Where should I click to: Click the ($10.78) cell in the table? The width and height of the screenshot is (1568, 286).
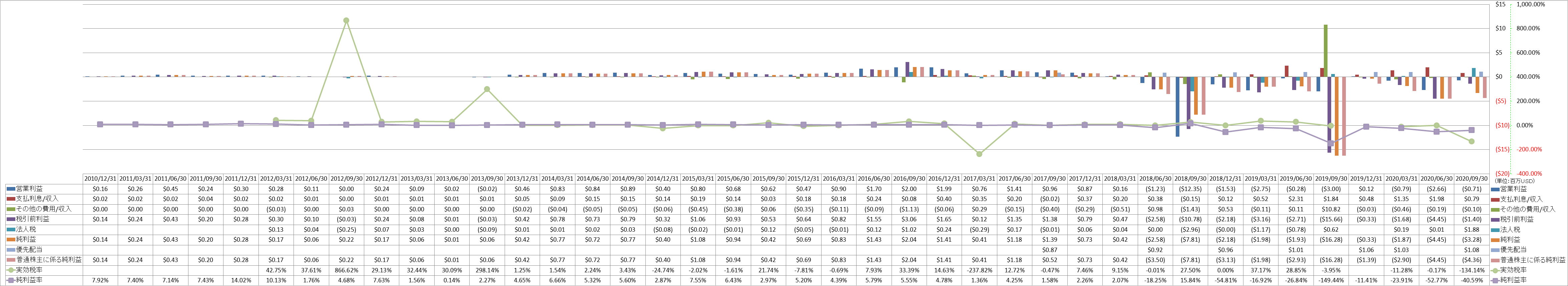(1191, 220)
